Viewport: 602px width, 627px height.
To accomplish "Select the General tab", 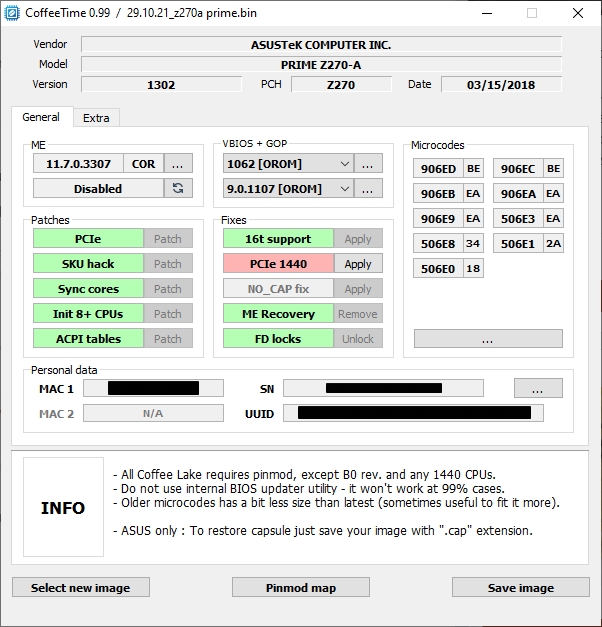I will click(41, 117).
